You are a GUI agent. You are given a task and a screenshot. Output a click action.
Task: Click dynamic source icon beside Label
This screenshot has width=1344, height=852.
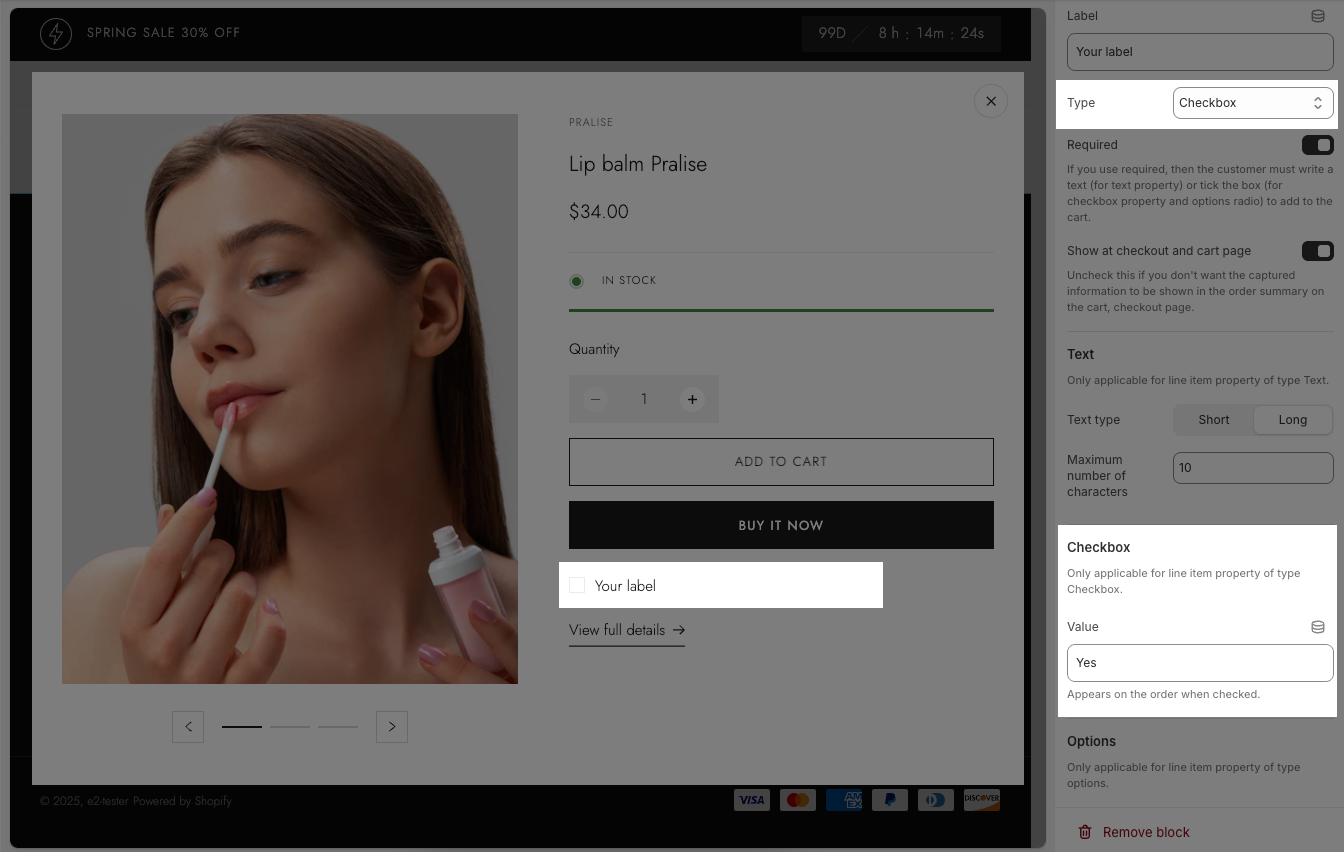point(1317,16)
